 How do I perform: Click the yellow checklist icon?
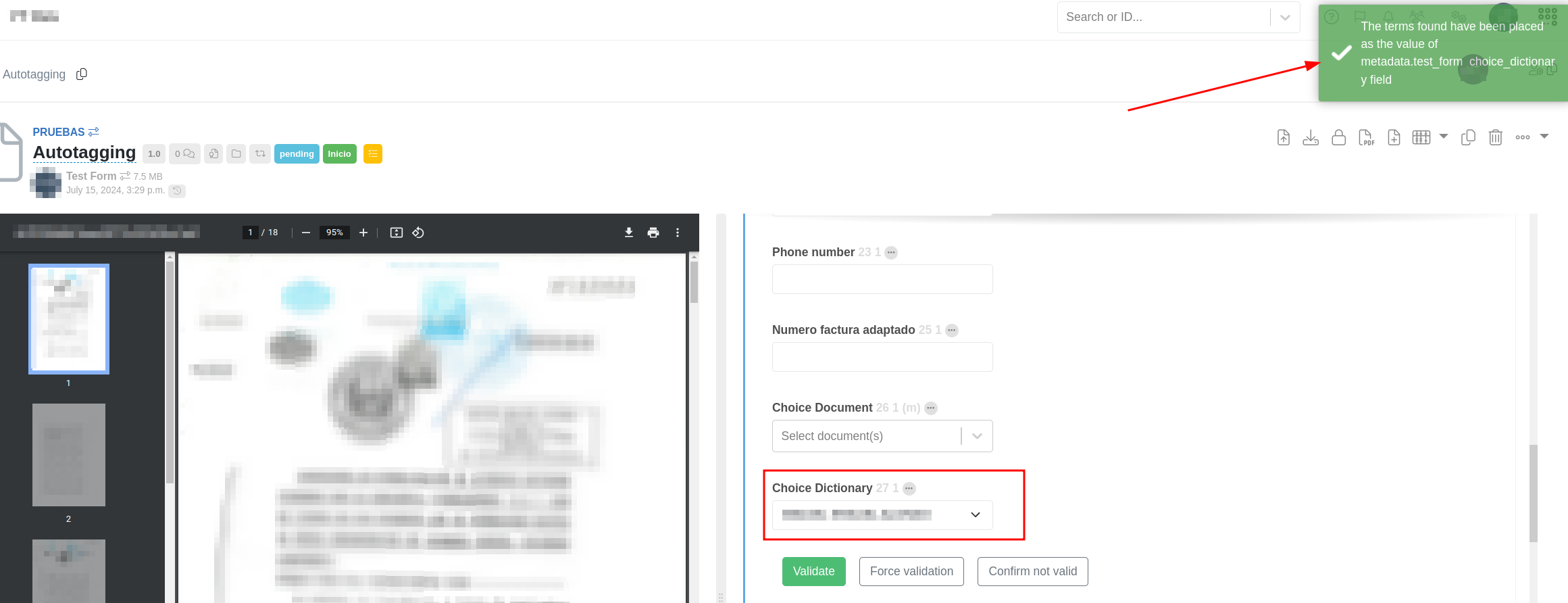coord(373,154)
